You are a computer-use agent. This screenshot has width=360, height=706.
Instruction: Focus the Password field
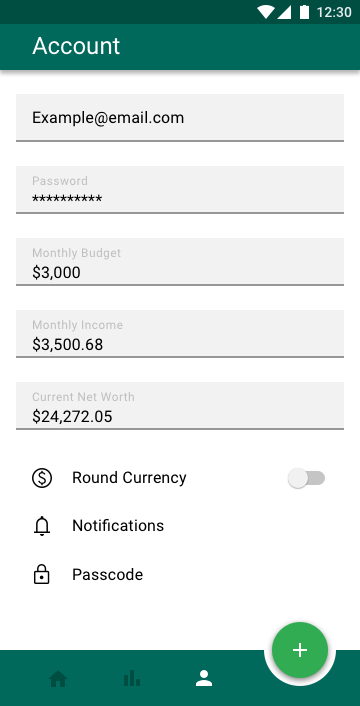point(180,190)
